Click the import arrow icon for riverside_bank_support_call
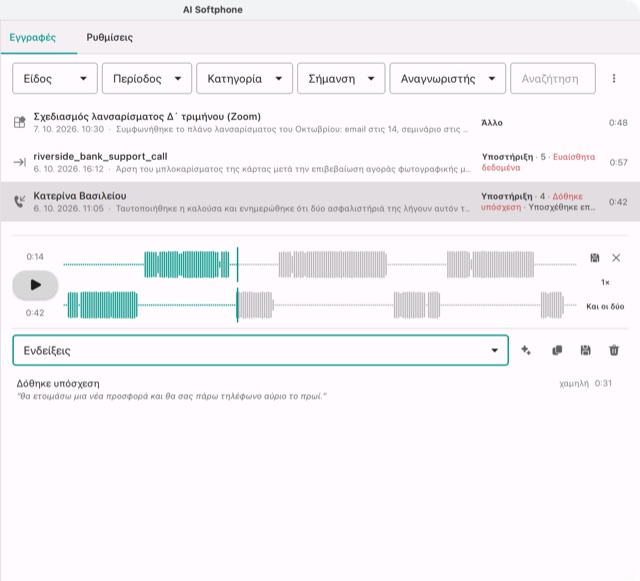The image size is (640, 581). tap(20, 162)
